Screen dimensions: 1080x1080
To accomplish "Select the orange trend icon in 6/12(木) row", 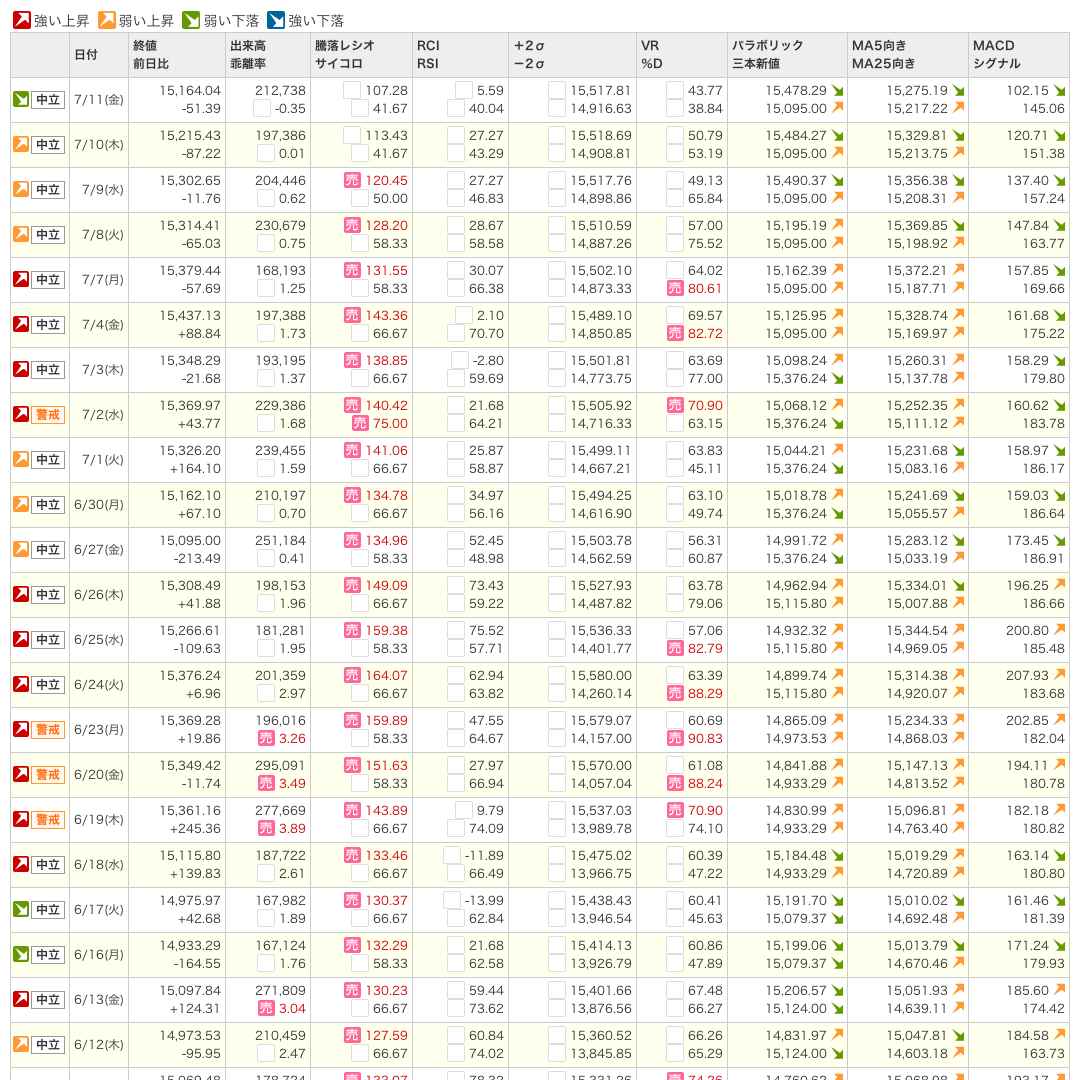I will 21,1044.
